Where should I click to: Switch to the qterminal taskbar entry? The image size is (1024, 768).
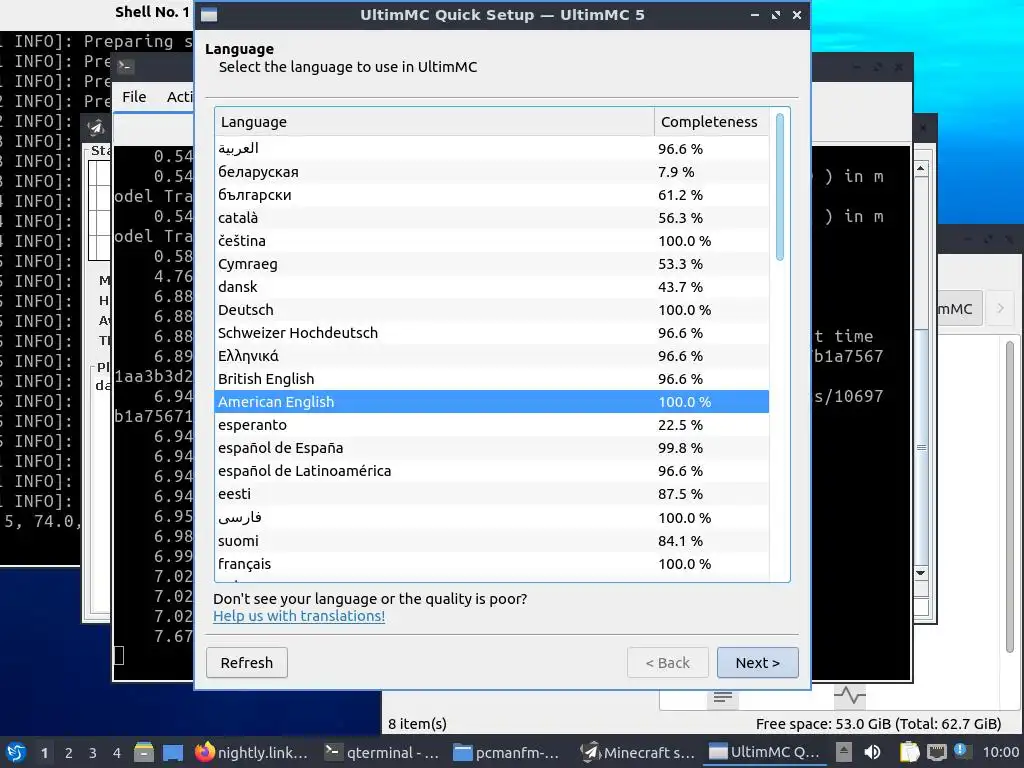pos(383,752)
